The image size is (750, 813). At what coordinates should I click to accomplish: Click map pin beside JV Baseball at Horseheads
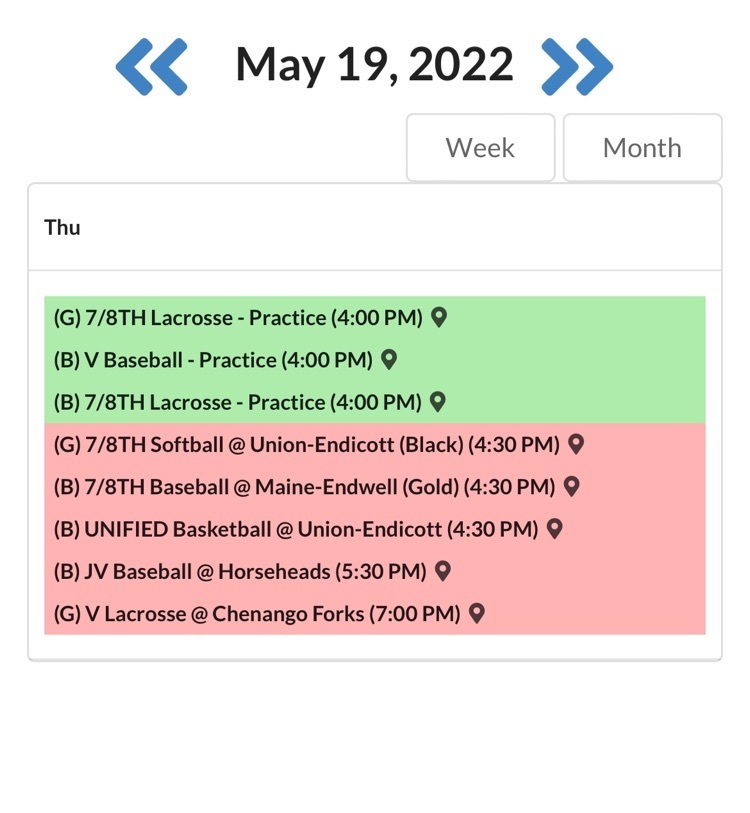pyautogui.click(x=442, y=571)
